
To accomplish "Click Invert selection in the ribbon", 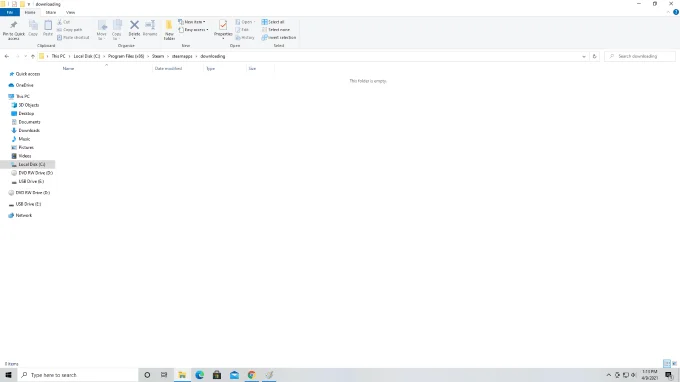I will tap(279, 38).
